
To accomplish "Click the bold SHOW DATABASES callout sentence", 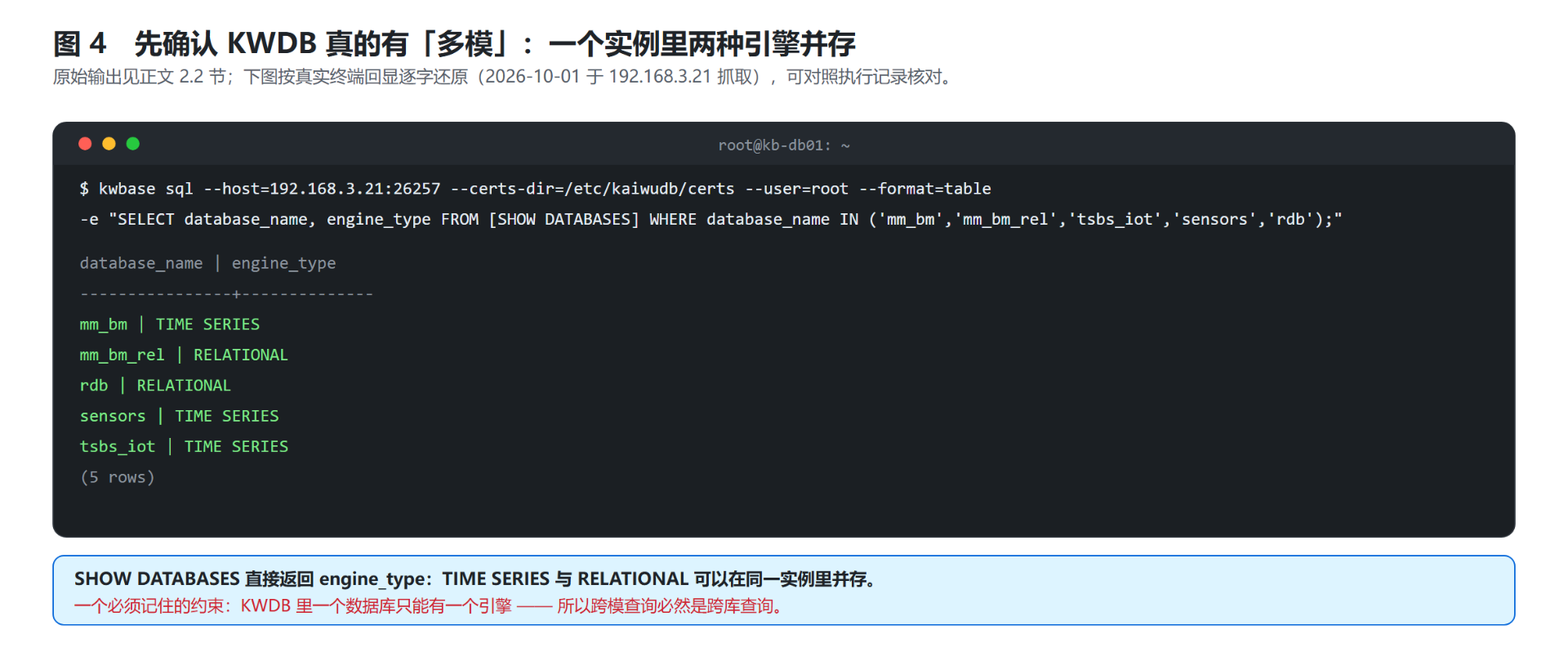I will [475, 579].
